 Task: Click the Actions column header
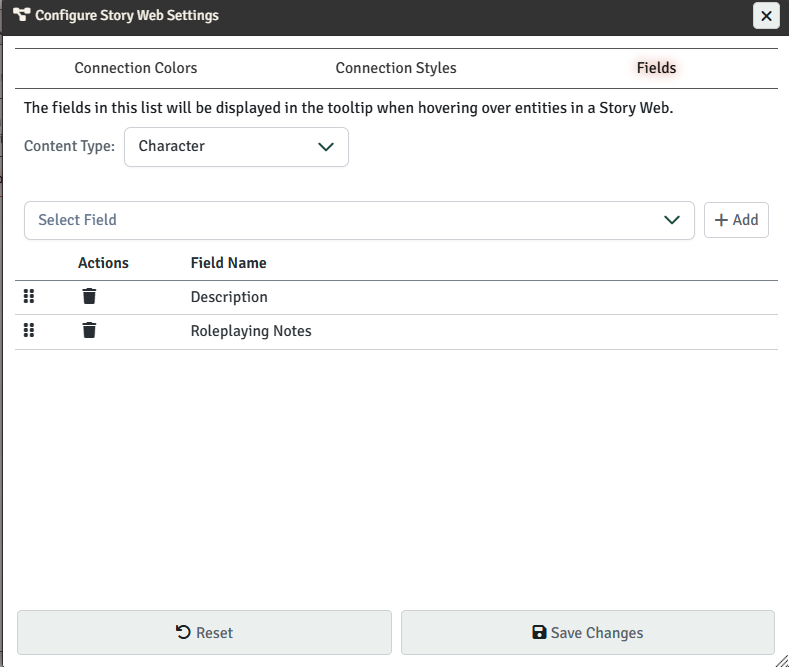click(103, 263)
